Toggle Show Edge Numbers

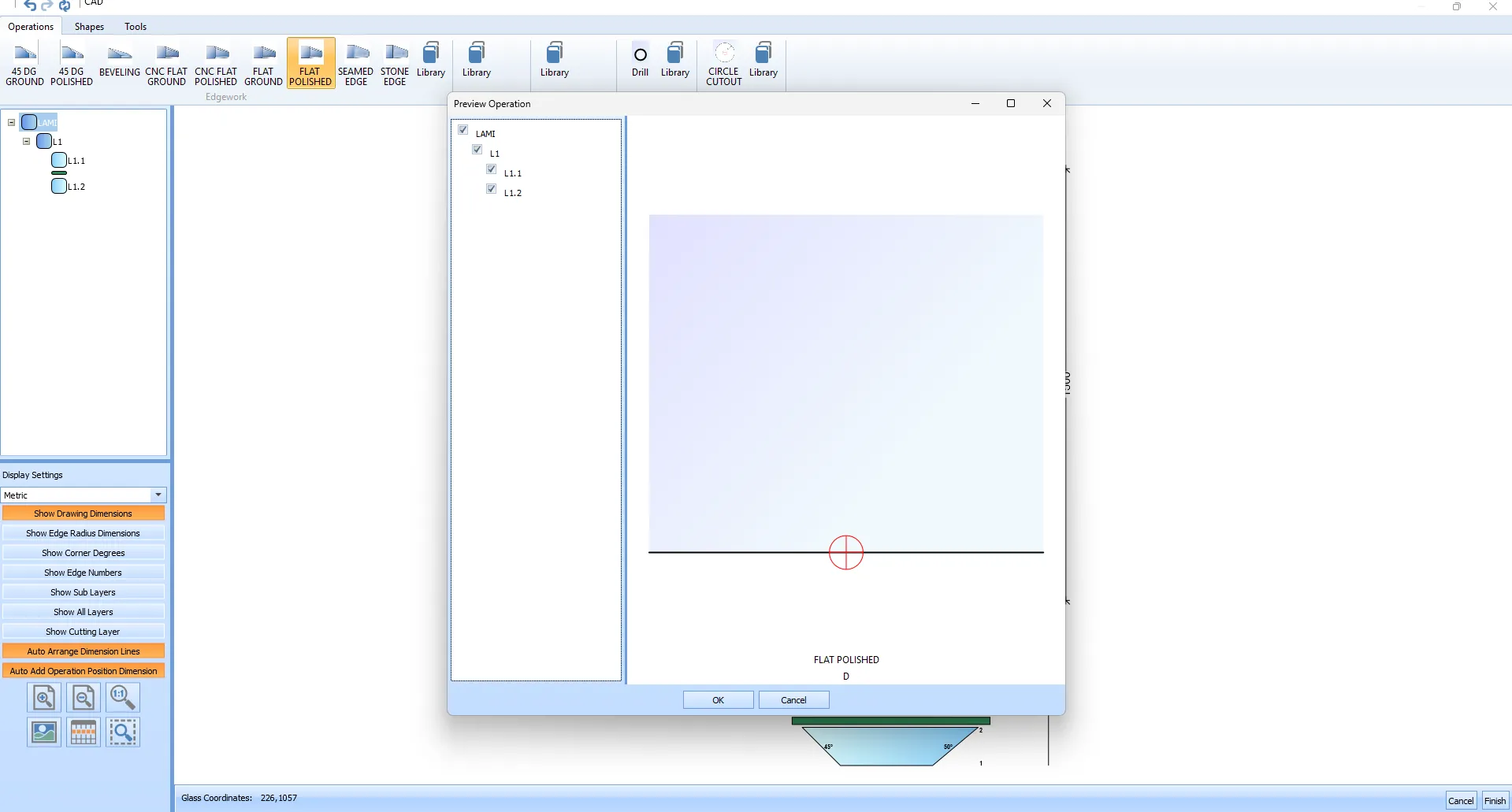coord(84,573)
